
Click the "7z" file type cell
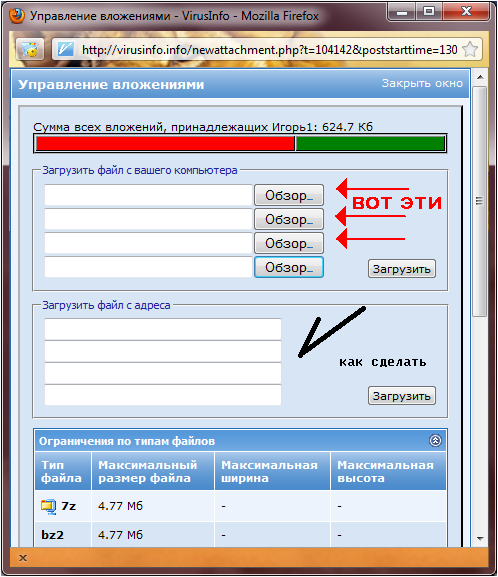coord(63,506)
